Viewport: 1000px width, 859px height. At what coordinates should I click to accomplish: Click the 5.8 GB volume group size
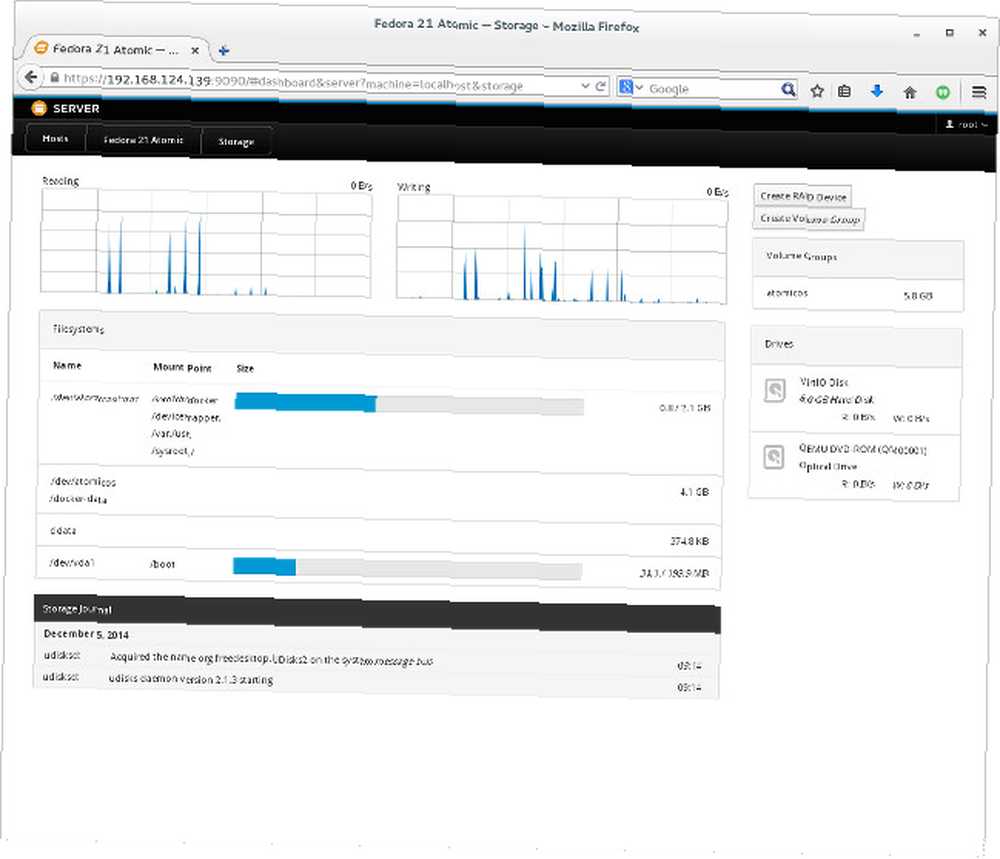coord(918,296)
